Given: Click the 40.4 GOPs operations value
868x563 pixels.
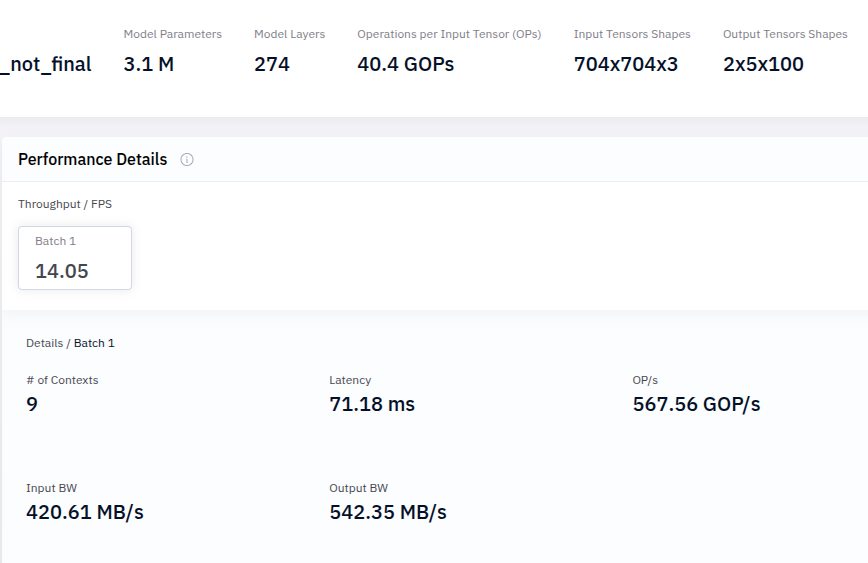Looking at the screenshot, I should (405, 64).
